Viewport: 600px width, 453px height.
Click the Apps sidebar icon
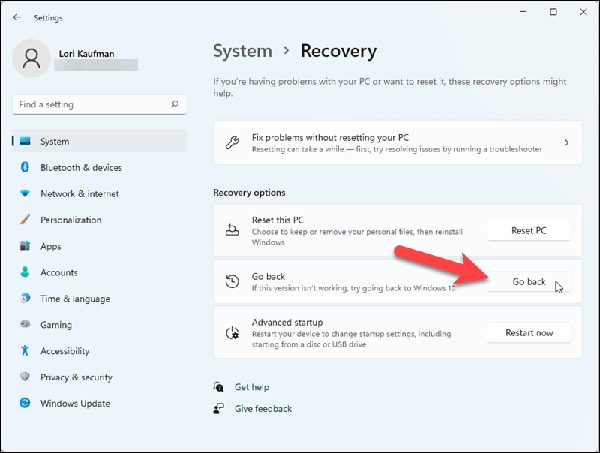pos(25,246)
